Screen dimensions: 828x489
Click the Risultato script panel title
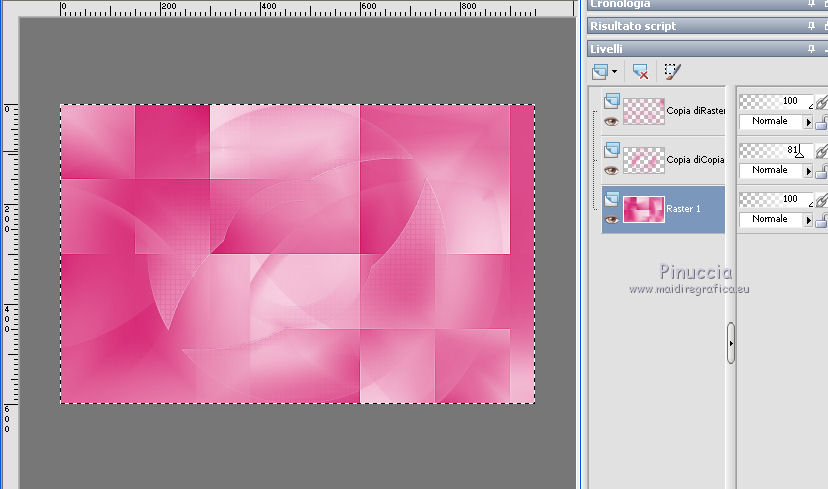coord(633,26)
